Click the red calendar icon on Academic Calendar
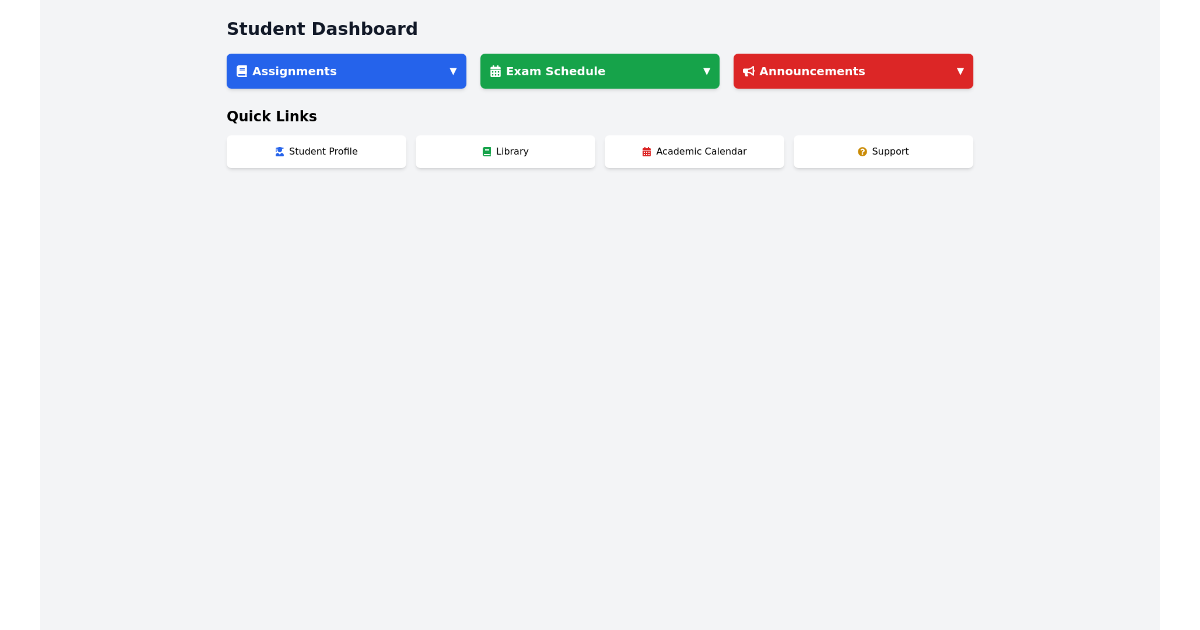 [x=645, y=151]
